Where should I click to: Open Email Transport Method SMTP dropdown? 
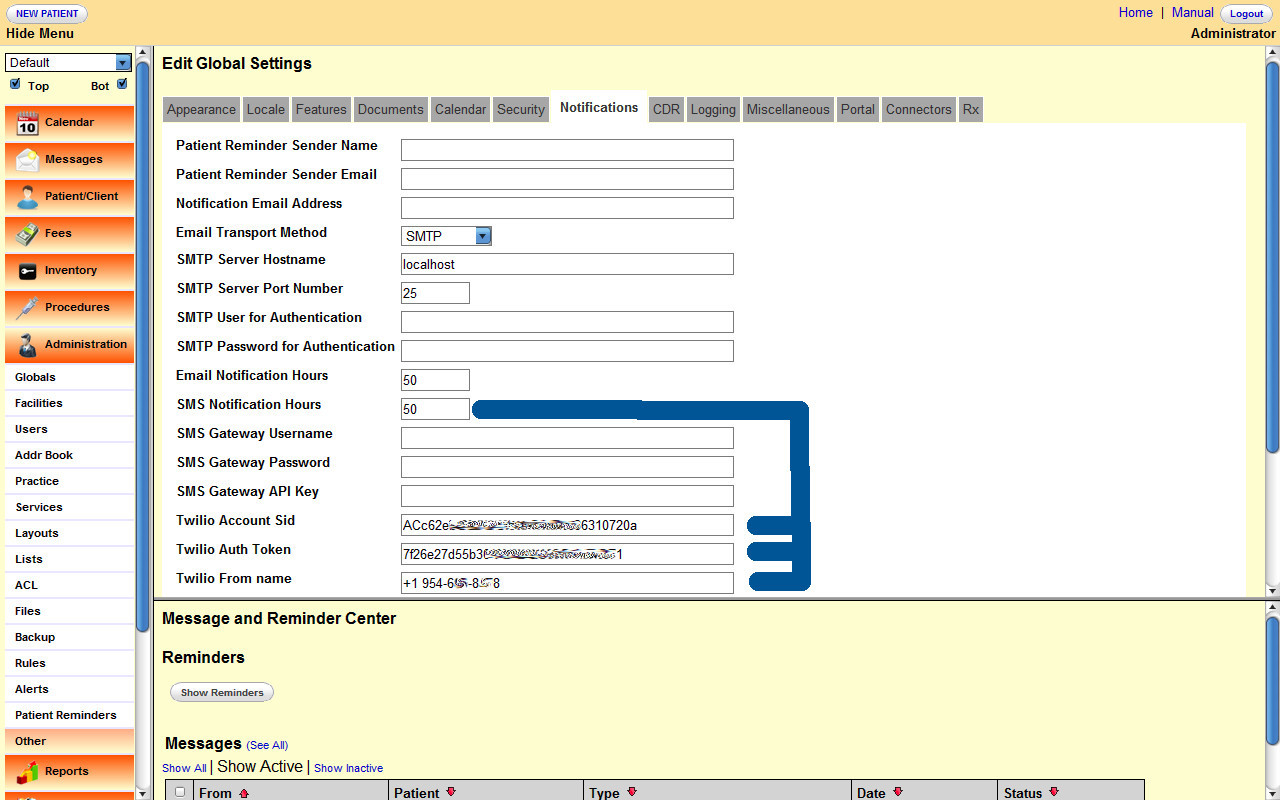tap(446, 236)
